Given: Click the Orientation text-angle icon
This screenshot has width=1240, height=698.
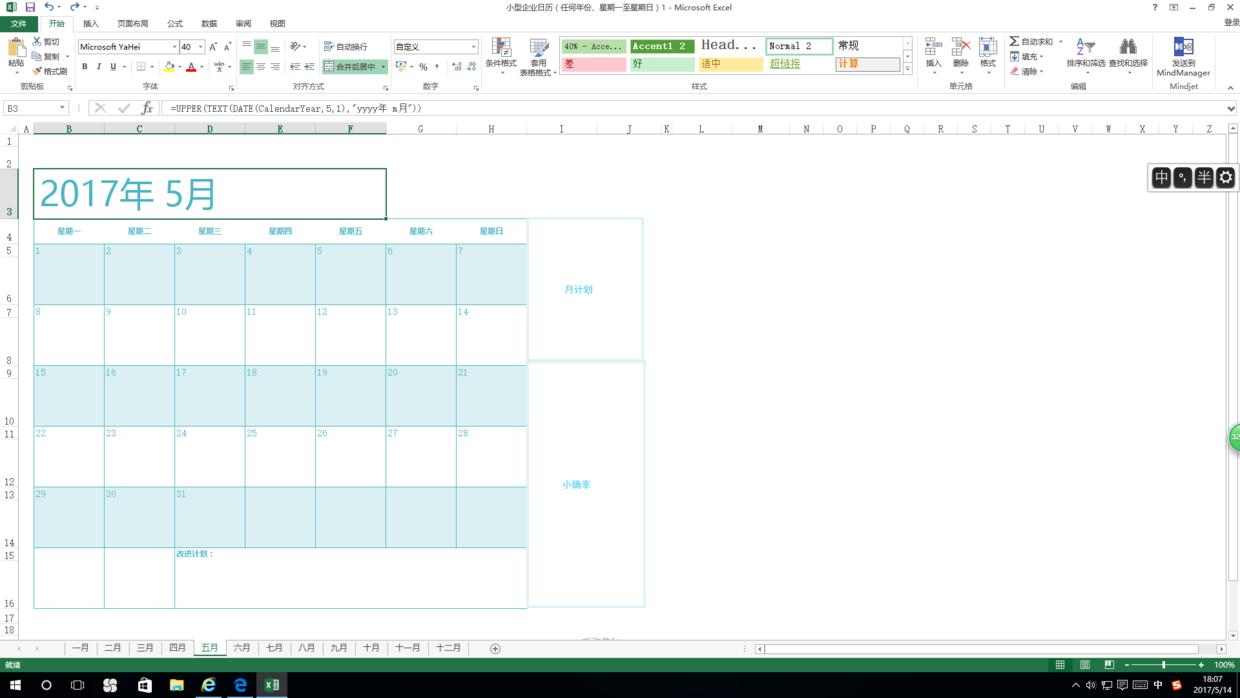Looking at the screenshot, I should [x=296, y=47].
